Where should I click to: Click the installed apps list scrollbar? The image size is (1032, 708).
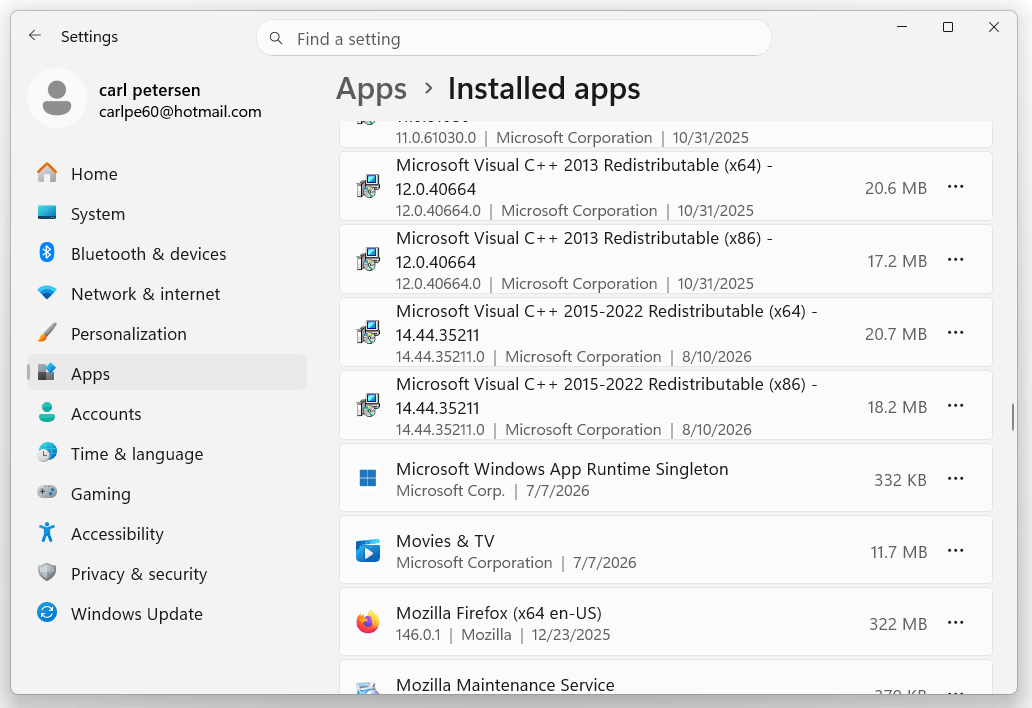tap(1012, 417)
